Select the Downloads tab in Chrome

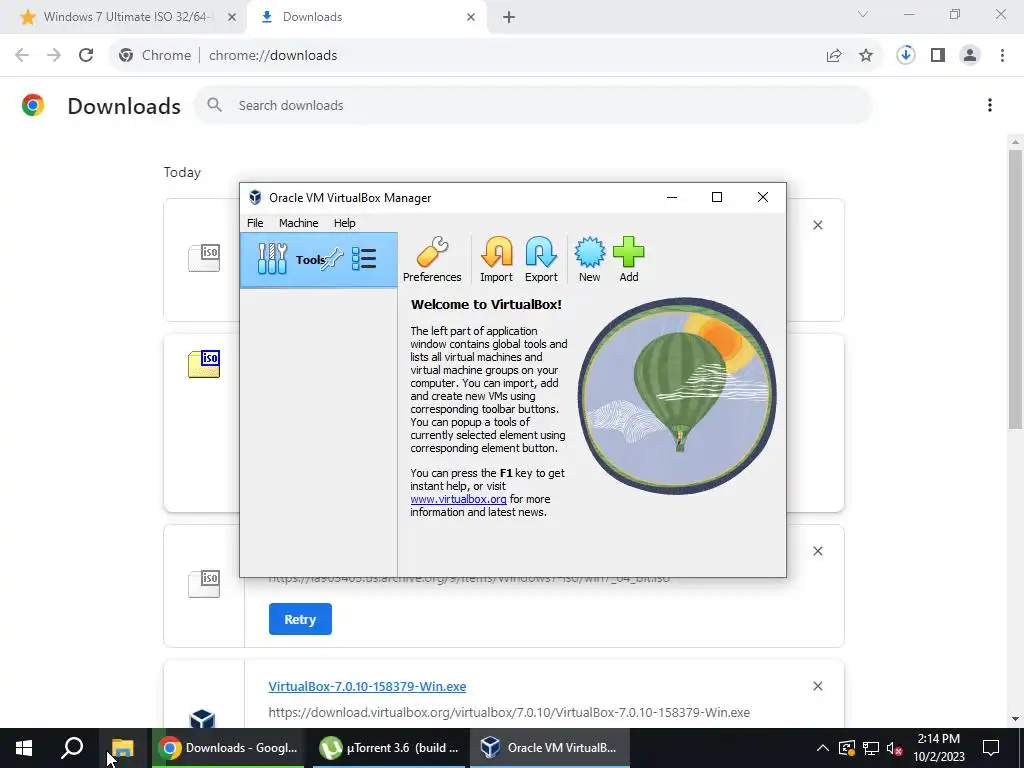369,17
